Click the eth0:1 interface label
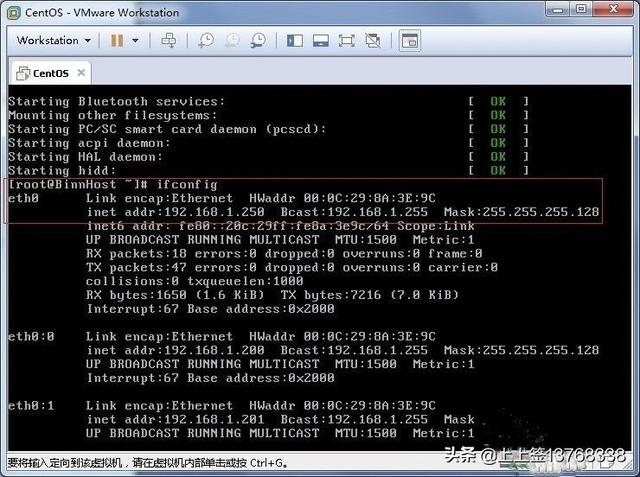 point(31,406)
